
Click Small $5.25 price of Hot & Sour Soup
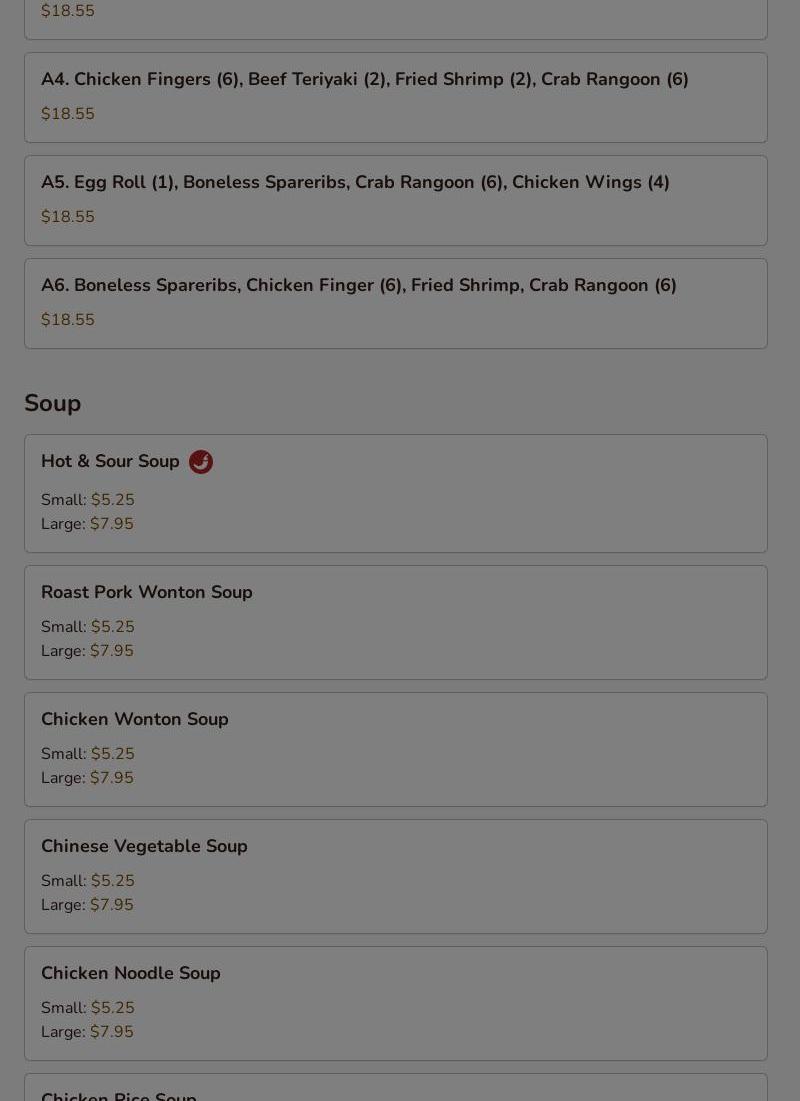88,500
